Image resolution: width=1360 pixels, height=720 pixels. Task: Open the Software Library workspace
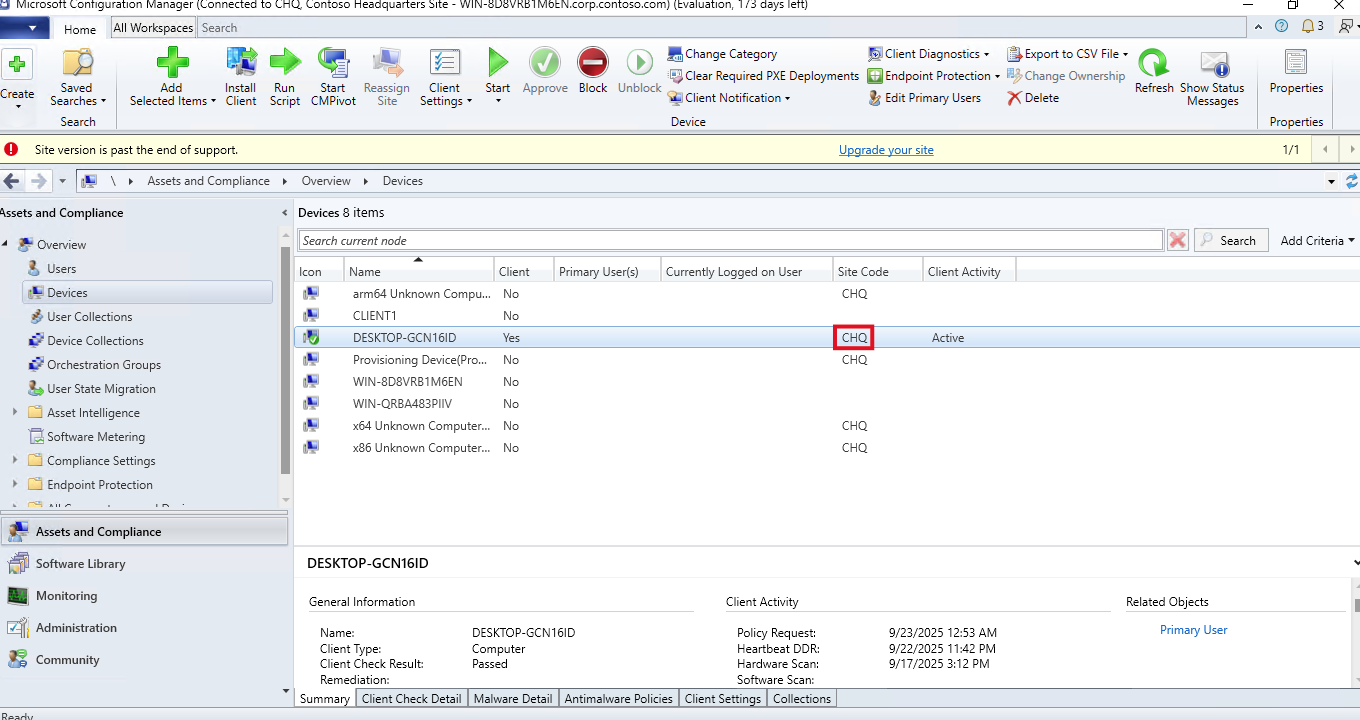80,564
